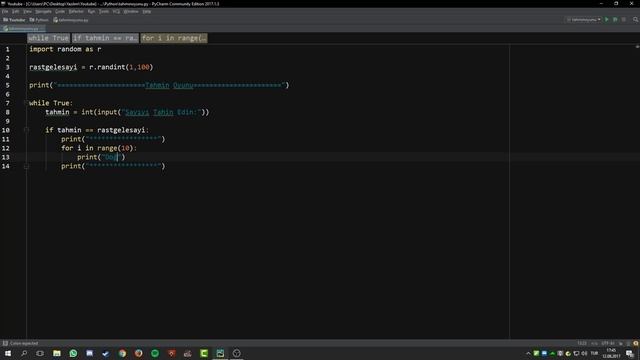
Task: Open Windows taskbar search
Action: (24, 353)
